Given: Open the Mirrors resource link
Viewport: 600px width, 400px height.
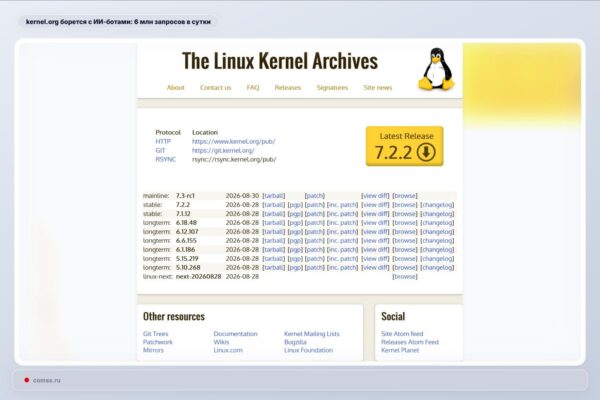Looking at the screenshot, I should (x=153, y=350).
